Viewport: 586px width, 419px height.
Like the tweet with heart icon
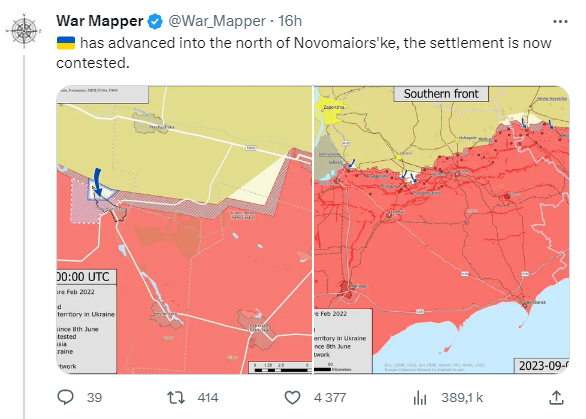tap(292, 397)
